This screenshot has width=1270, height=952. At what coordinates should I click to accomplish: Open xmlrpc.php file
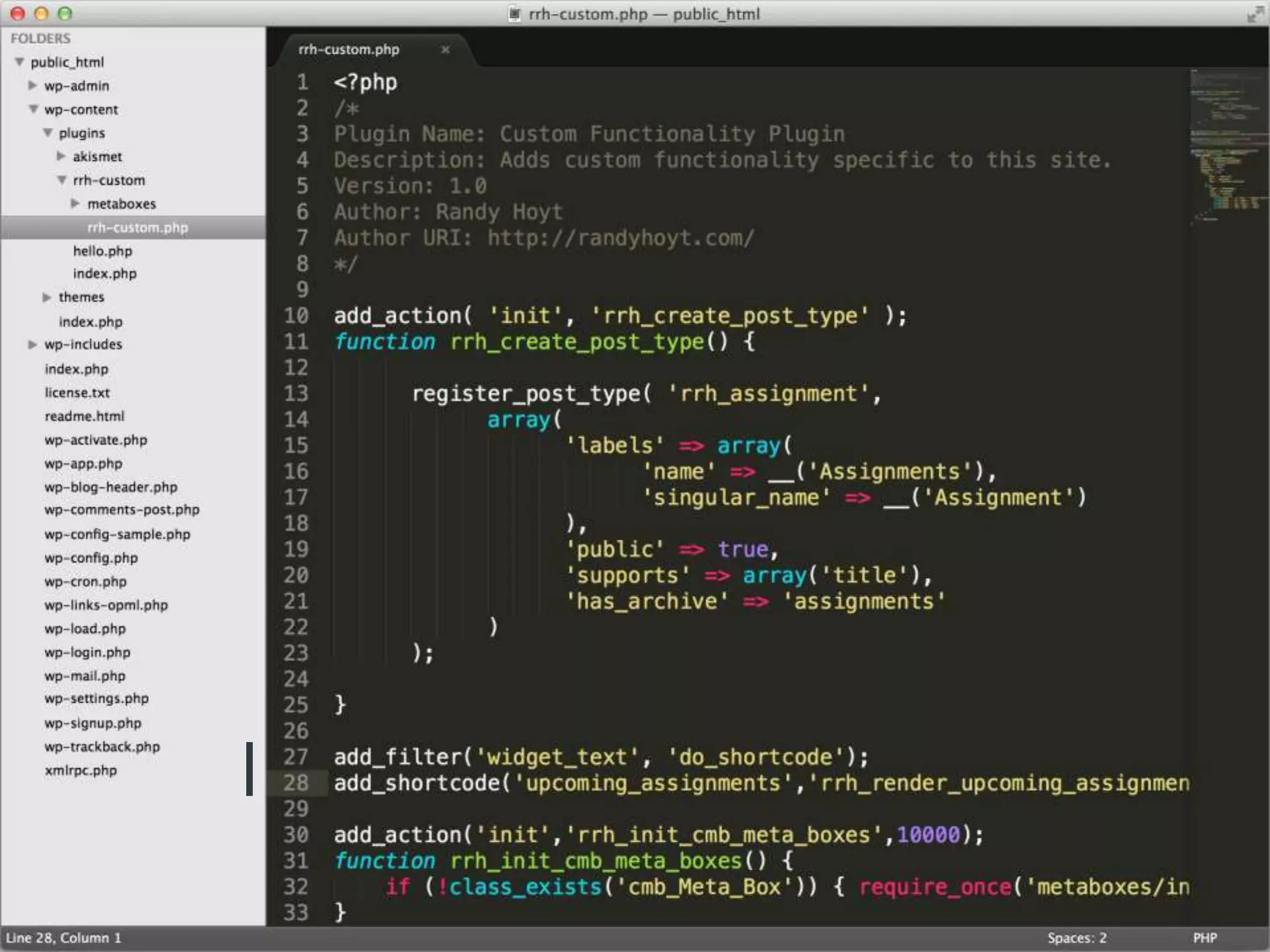[x=81, y=770]
